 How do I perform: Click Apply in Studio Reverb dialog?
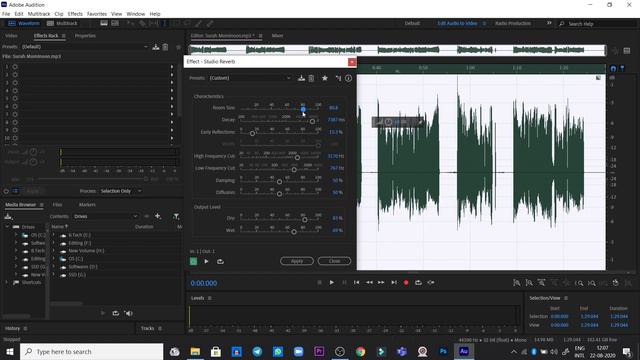(x=297, y=261)
